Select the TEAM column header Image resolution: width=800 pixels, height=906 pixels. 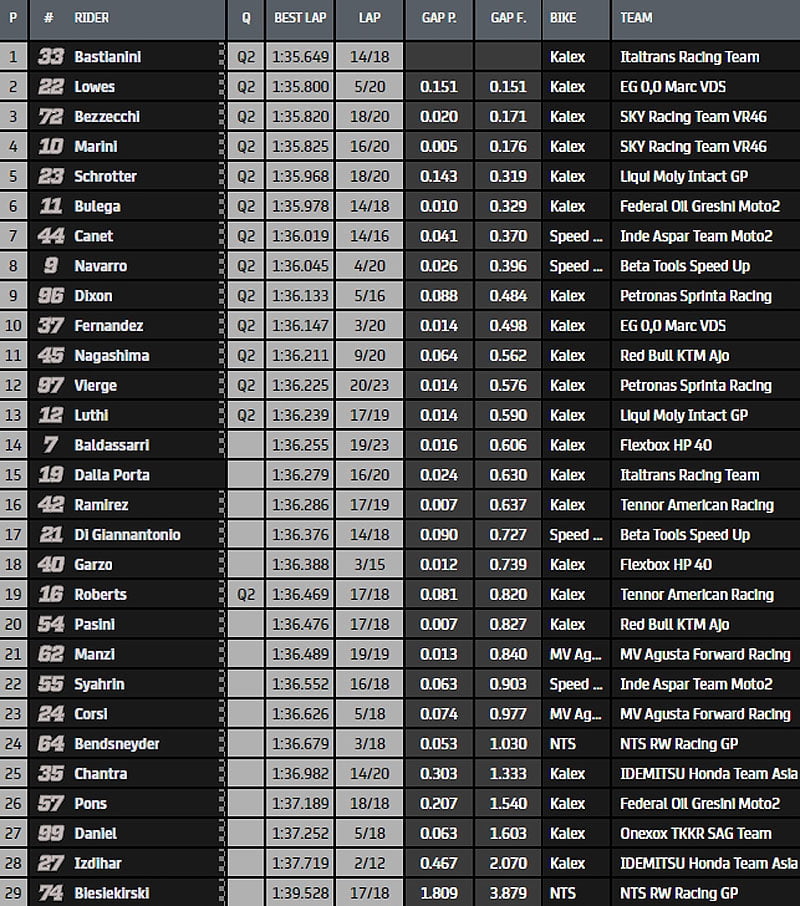pyautogui.click(x=636, y=18)
